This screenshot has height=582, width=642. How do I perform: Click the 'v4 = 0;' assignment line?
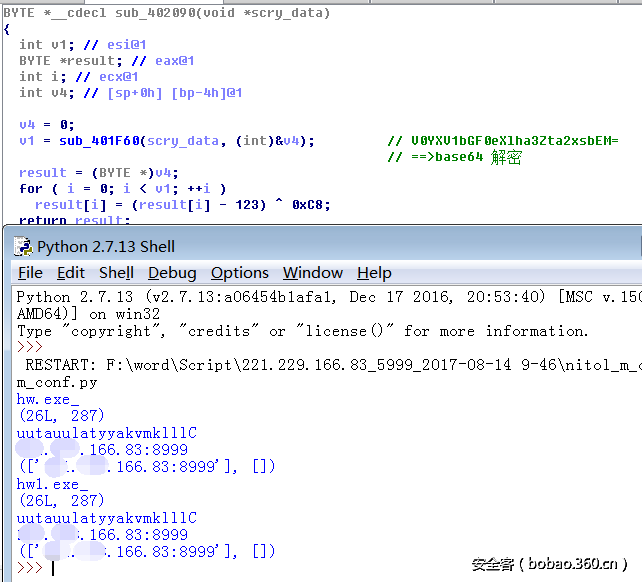tap(47, 125)
